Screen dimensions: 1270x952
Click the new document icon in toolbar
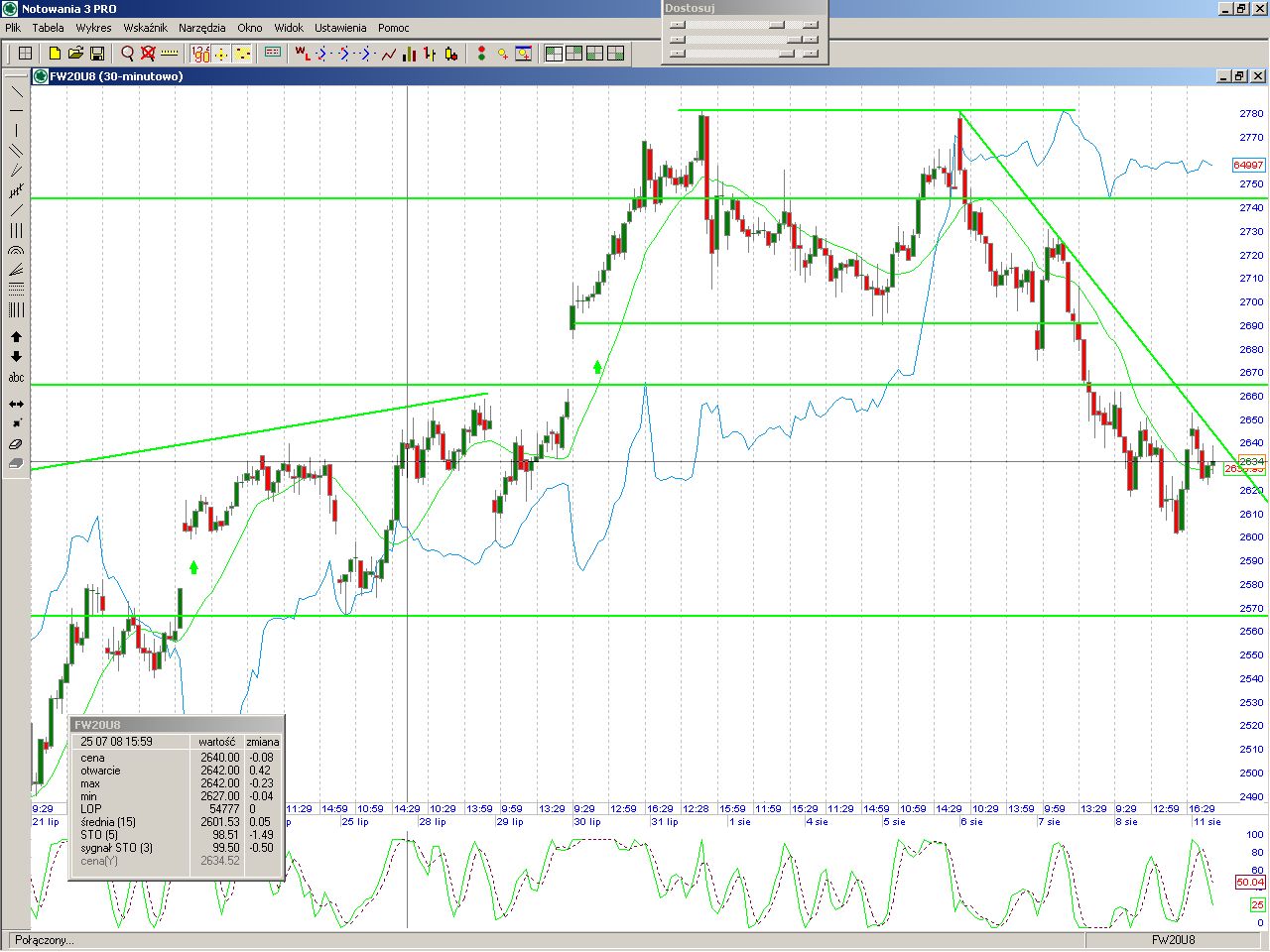[55, 54]
